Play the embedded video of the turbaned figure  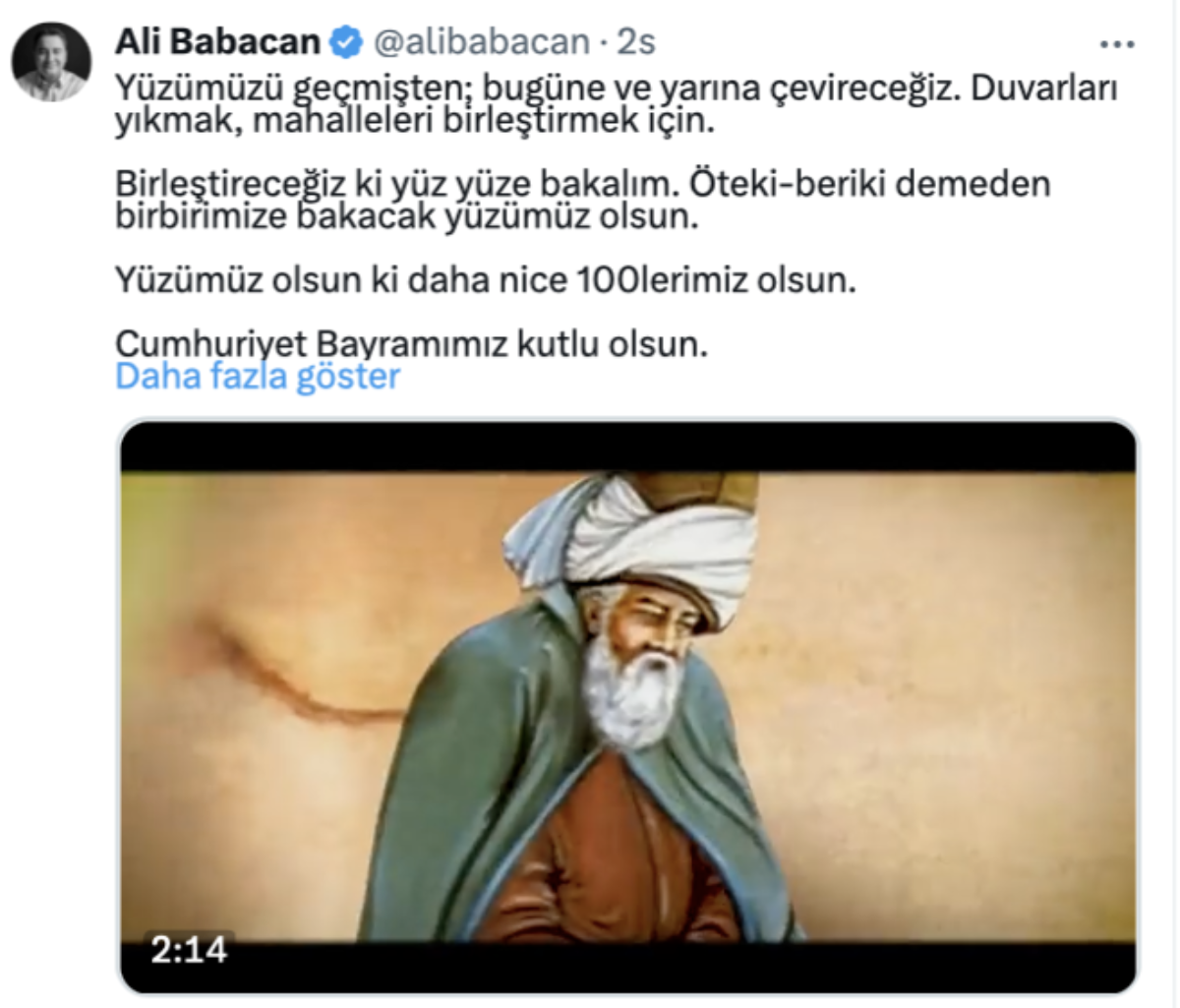(x=628, y=708)
